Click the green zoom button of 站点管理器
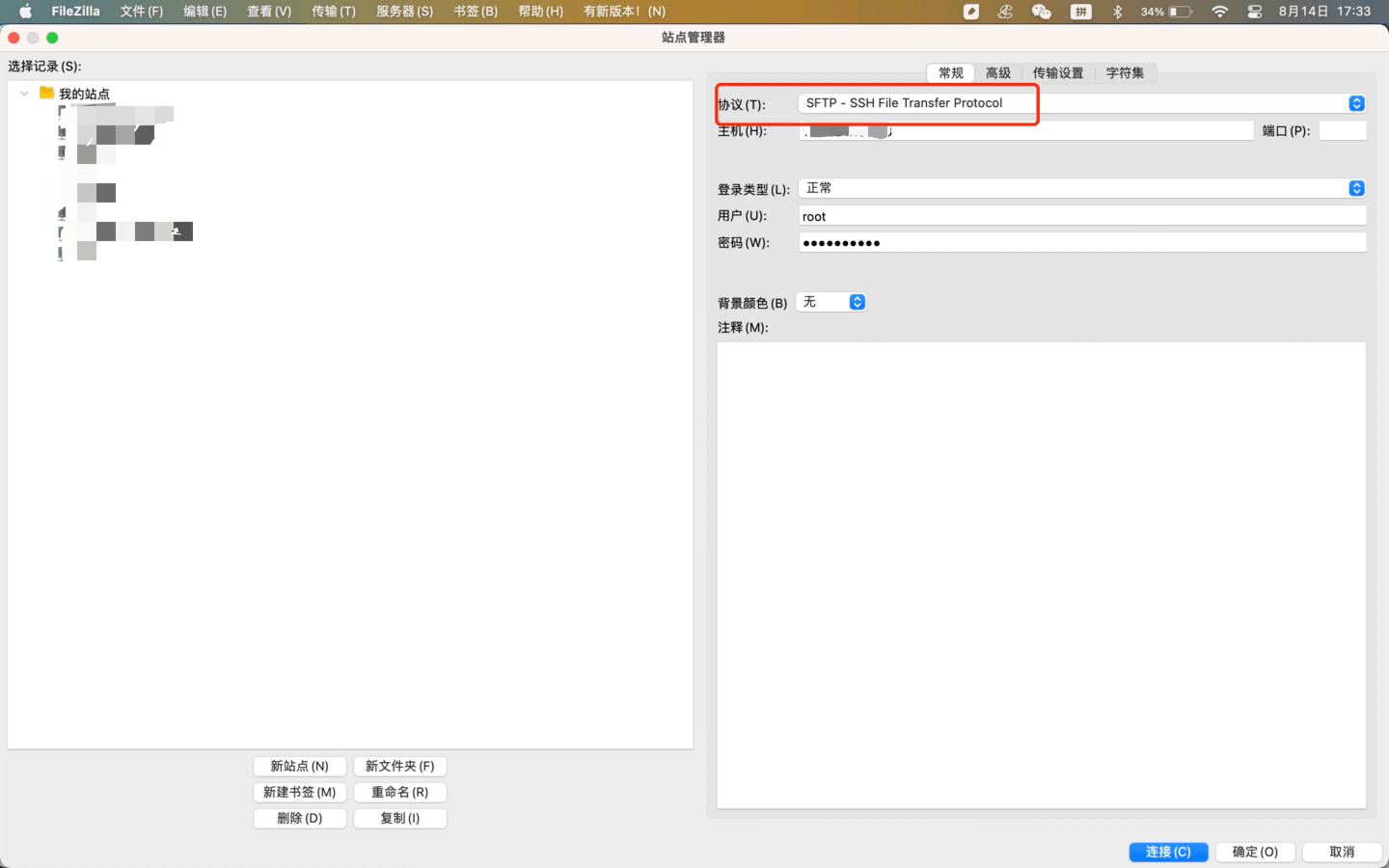This screenshot has width=1389, height=868. [x=52, y=38]
